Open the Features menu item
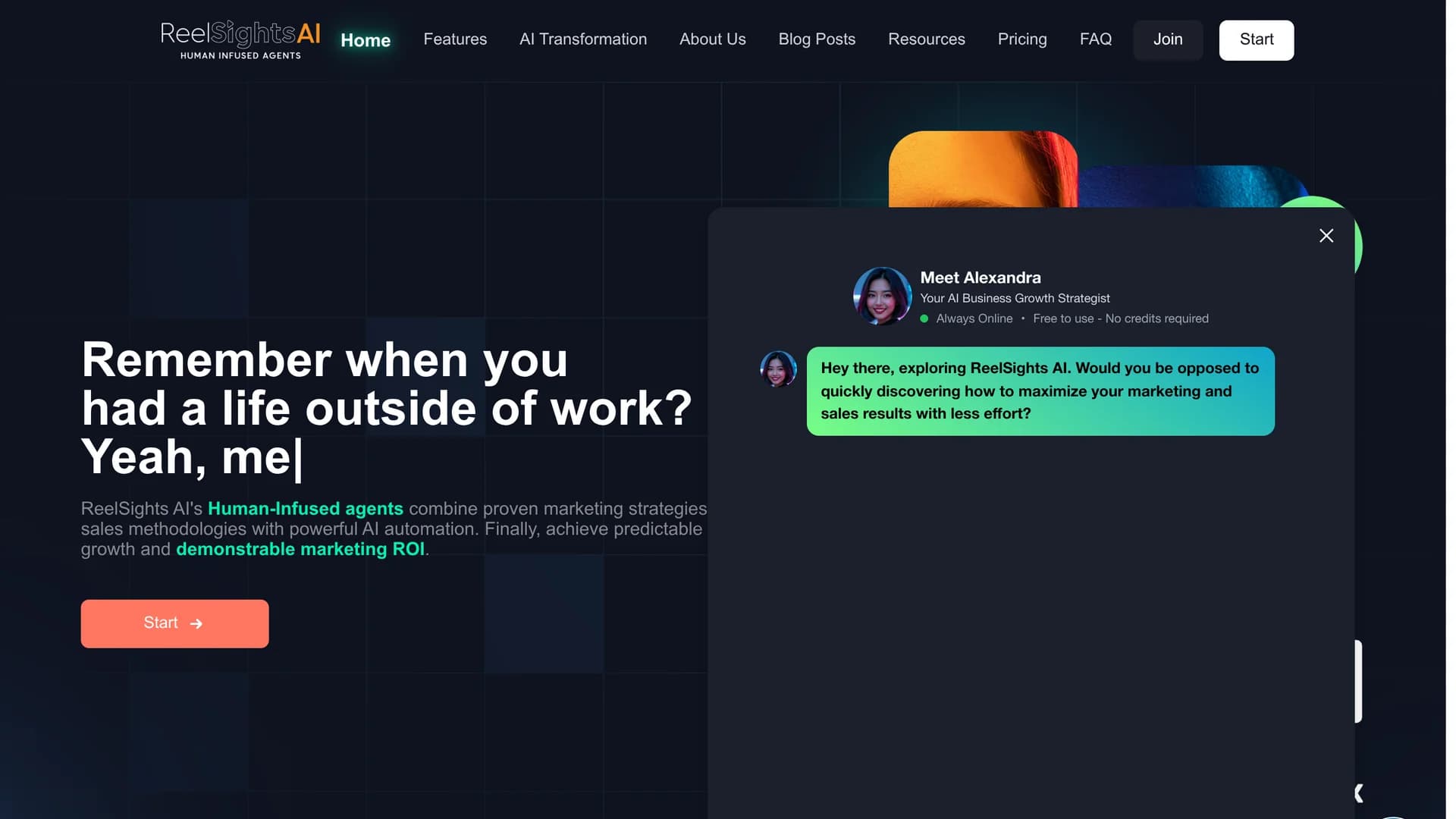The image size is (1456, 819). (x=455, y=39)
